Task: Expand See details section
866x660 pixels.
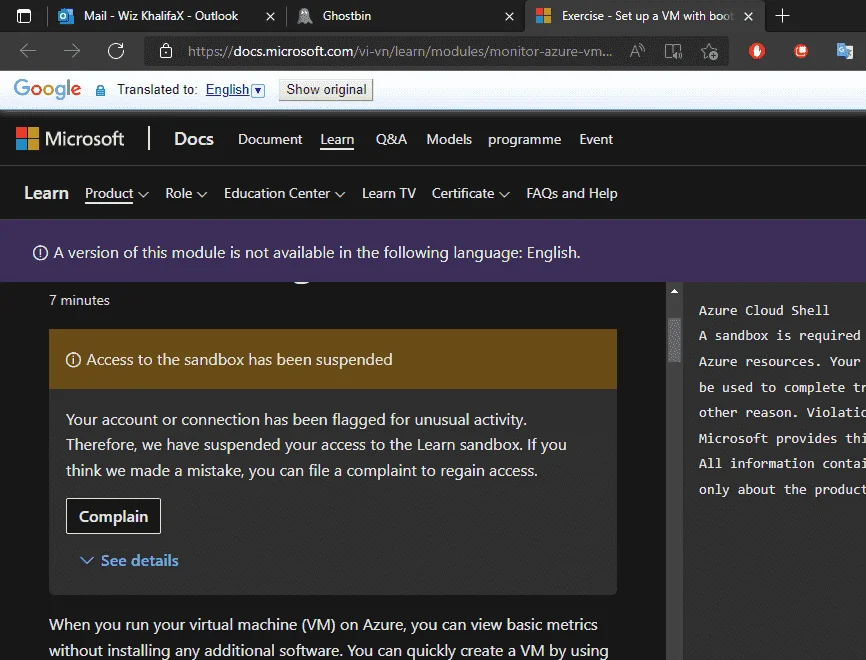Action: [x=130, y=561]
